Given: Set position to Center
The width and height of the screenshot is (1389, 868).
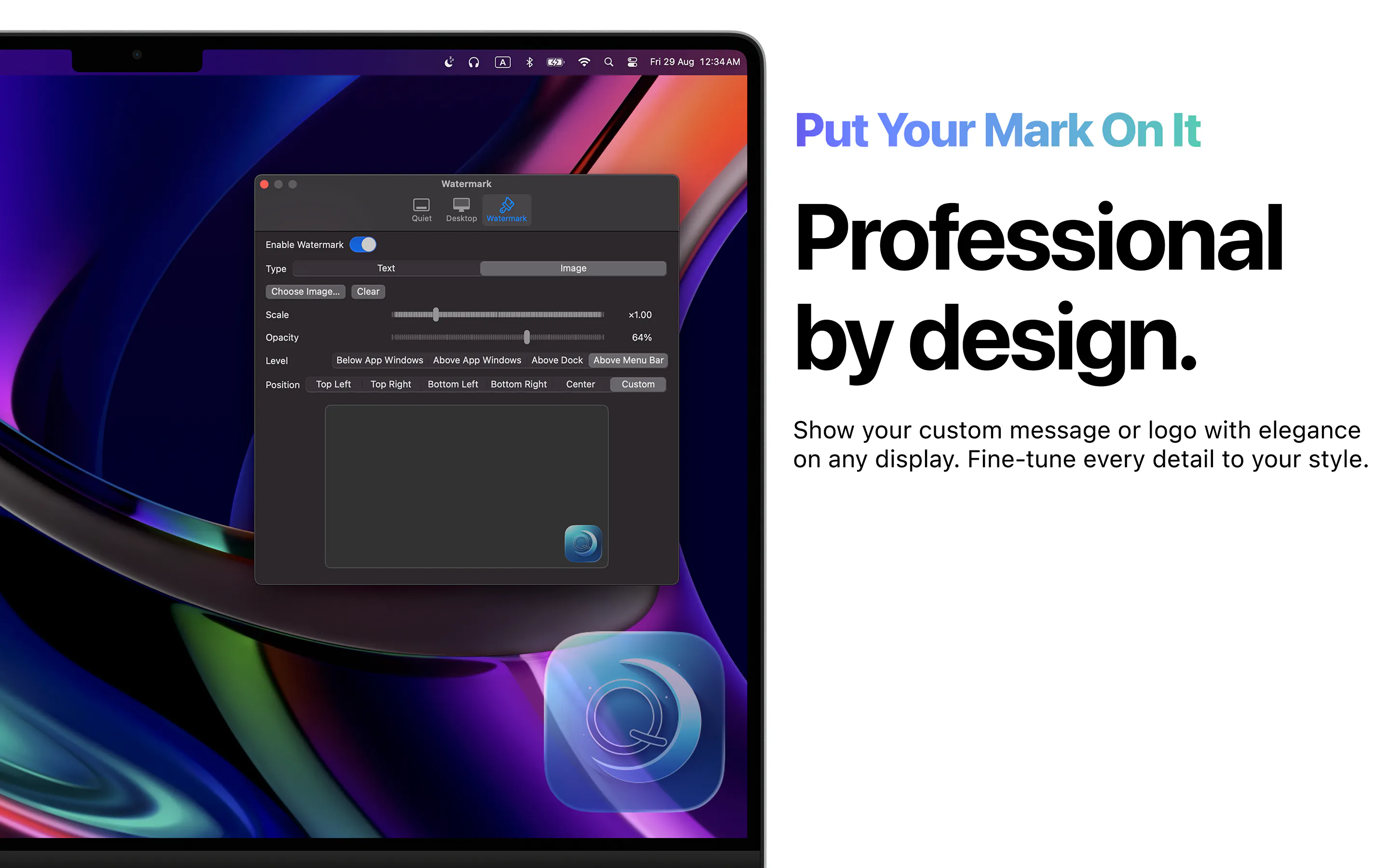Looking at the screenshot, I should (x=580, y=385).
